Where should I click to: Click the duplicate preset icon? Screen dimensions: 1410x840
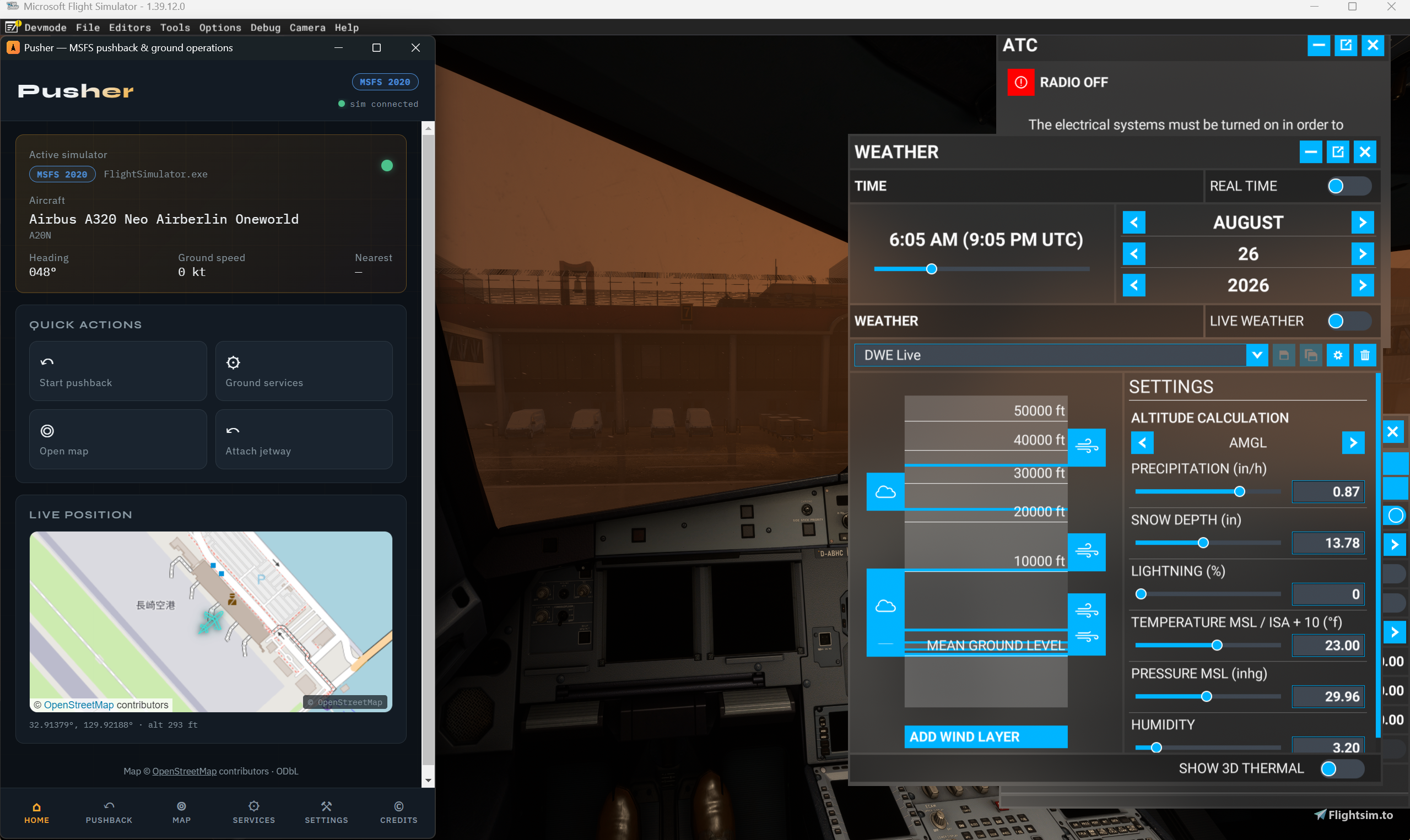tap(1311, 355)
